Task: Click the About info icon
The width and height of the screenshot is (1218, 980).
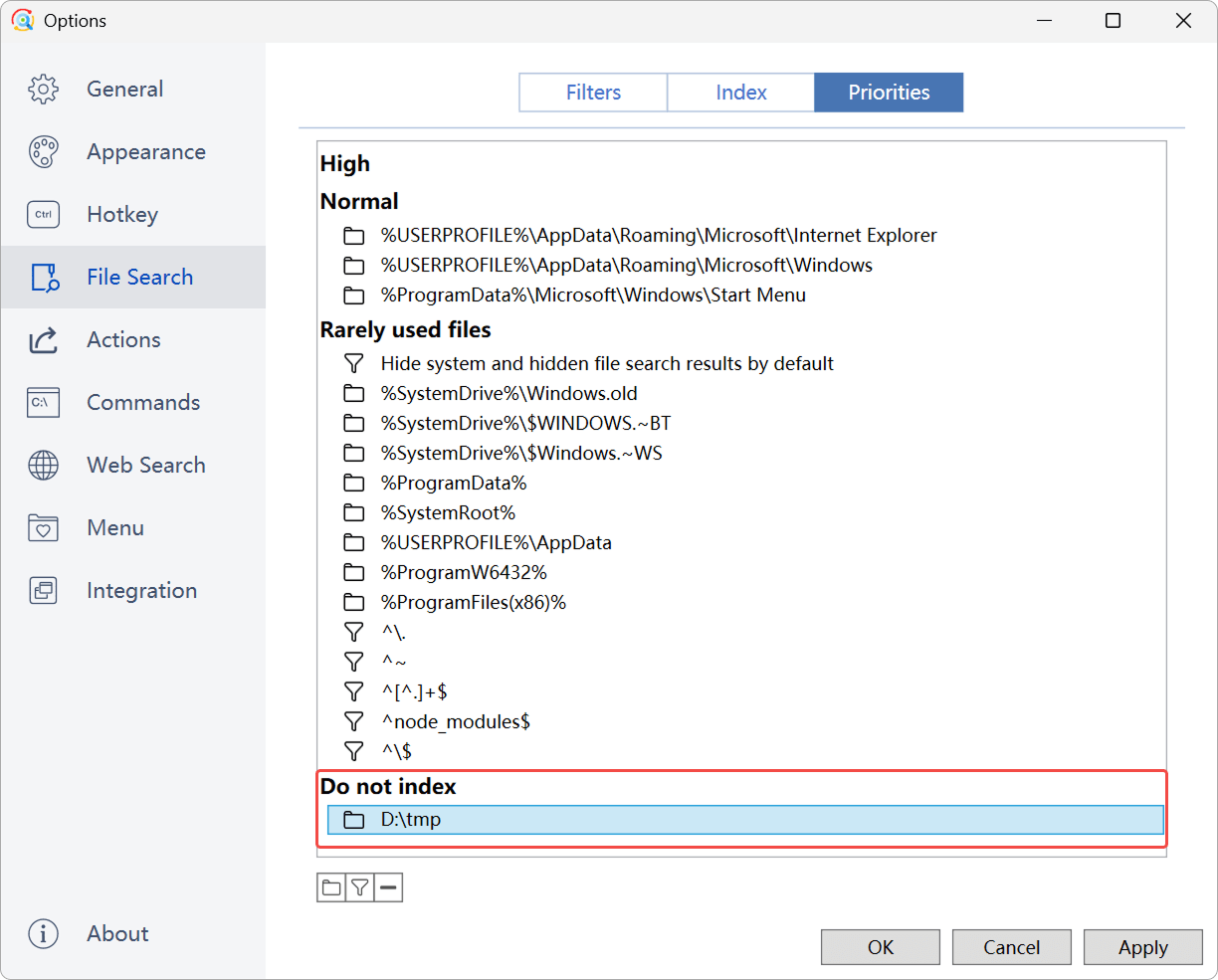Action: (43, 933)
